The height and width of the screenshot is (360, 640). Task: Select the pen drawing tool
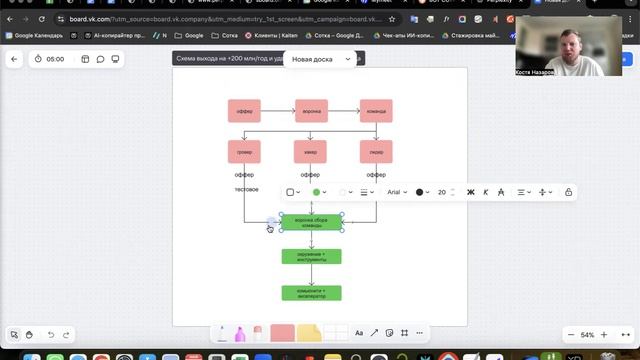tap(222, 333)
